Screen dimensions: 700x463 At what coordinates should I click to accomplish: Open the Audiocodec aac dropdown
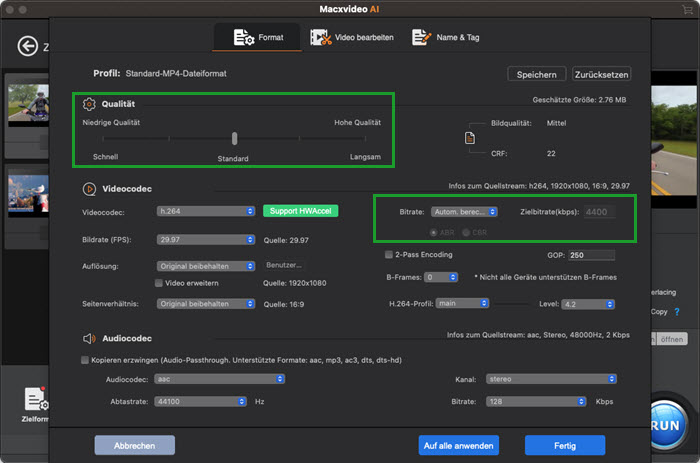(x=219, y=379)
